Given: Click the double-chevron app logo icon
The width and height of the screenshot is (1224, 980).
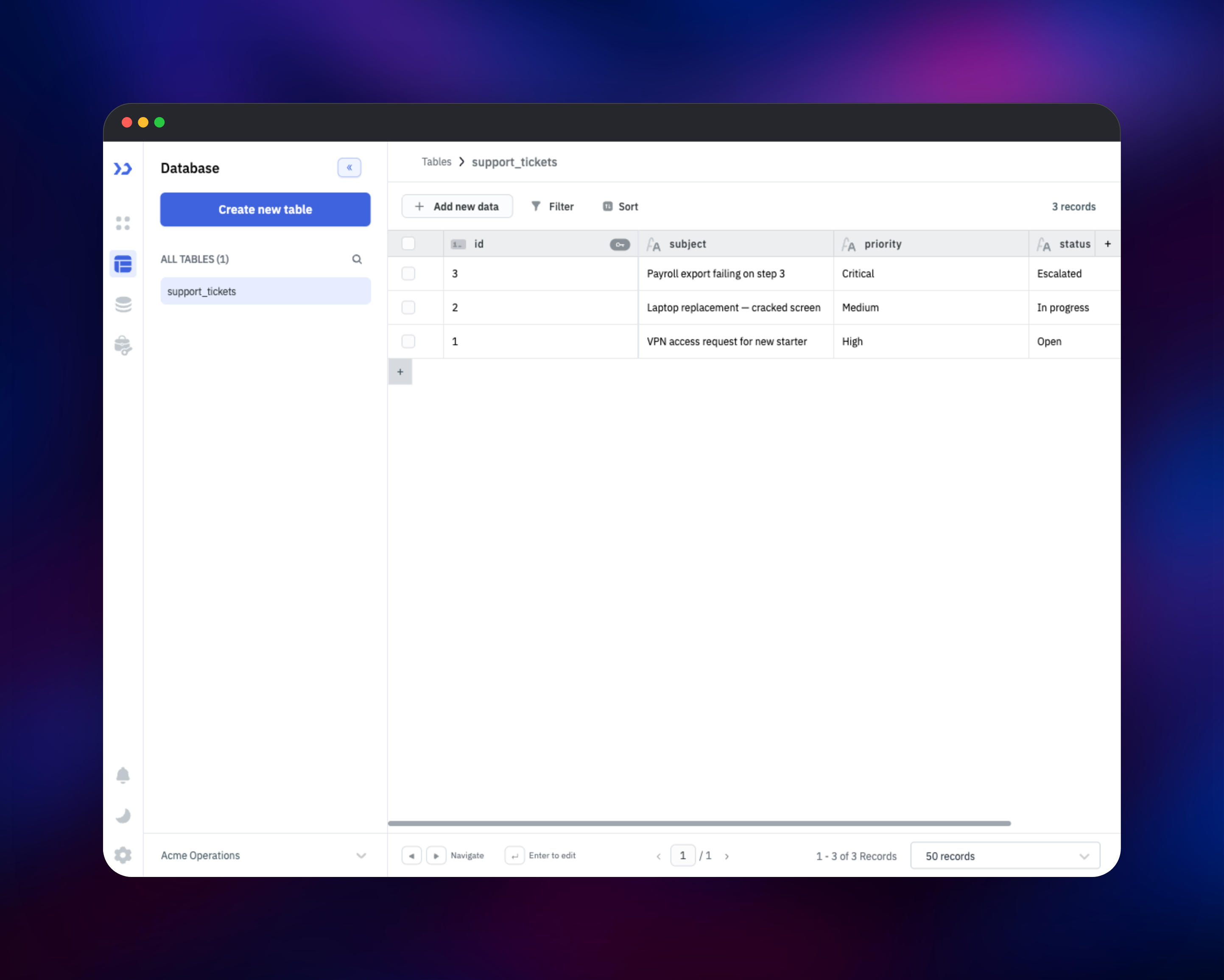Looking at the screenshot, I should click(x=123, y=169).
